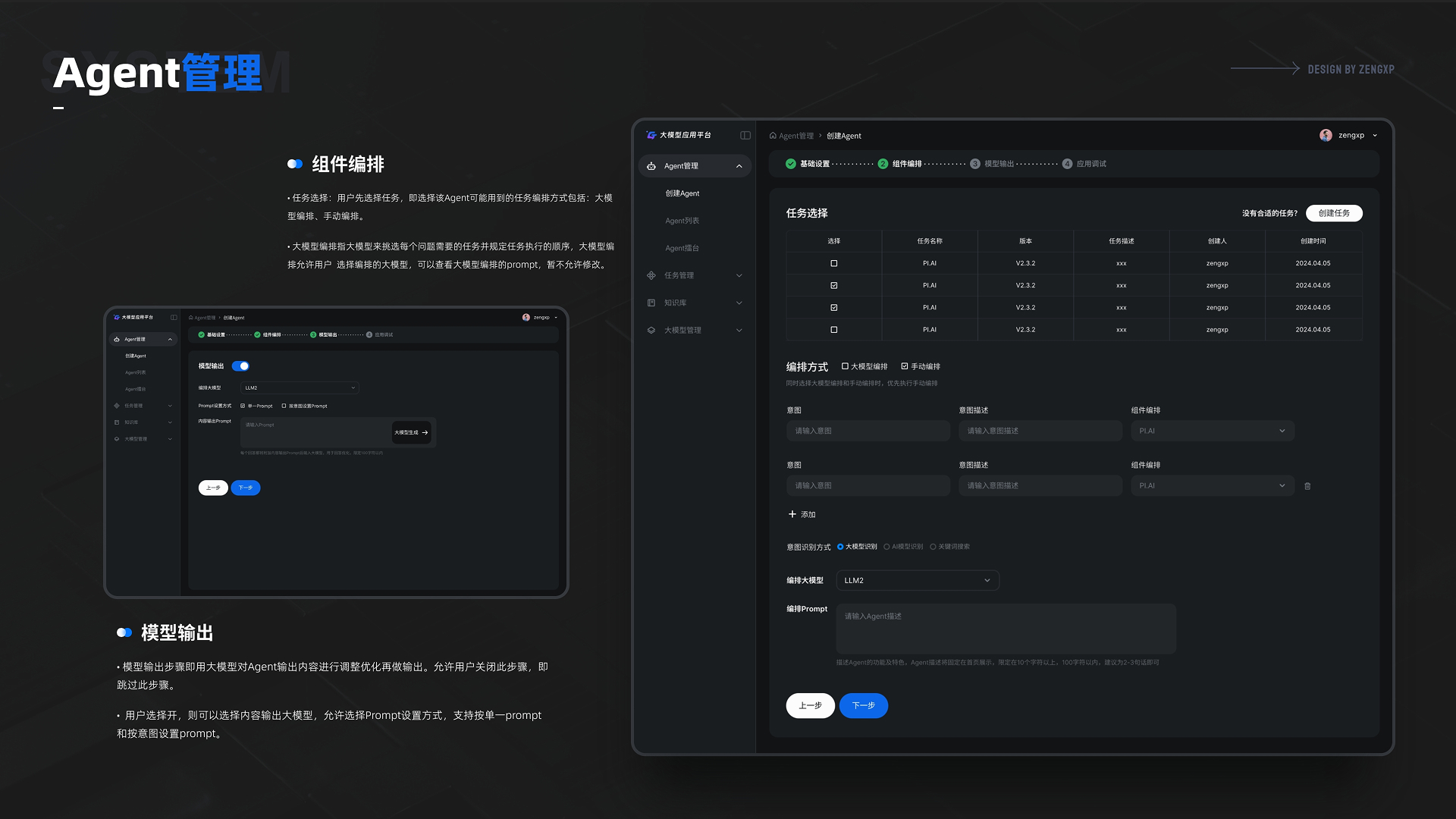Viewport: 1456px width, 819px height.
Task: Click 上一步 button in the large window
Action: (810, 705)
